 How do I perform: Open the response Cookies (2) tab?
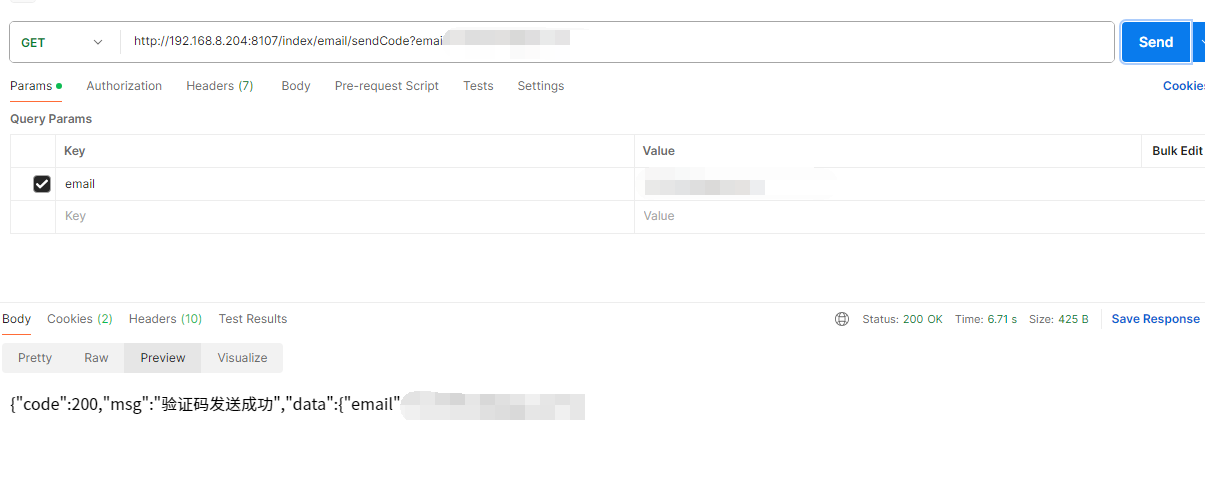point(80,319)
